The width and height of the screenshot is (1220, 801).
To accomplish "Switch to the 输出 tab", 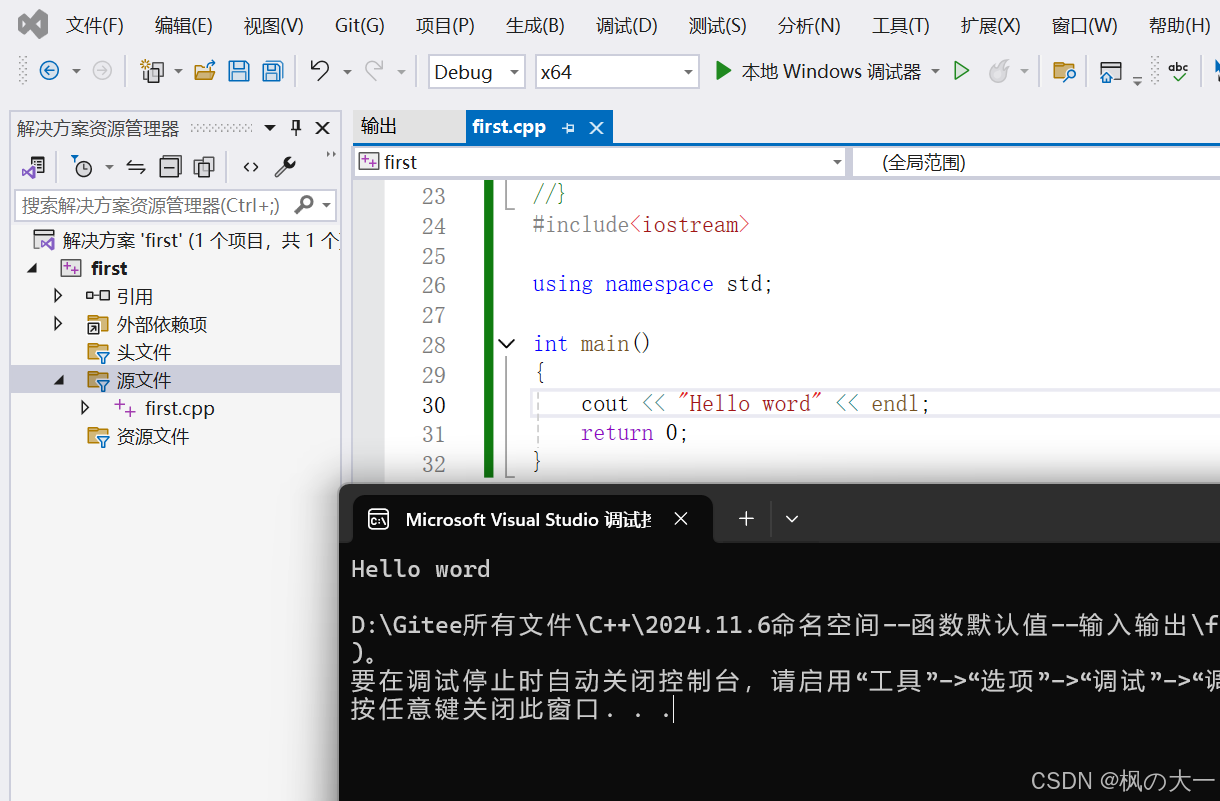I will click(379, 127).
